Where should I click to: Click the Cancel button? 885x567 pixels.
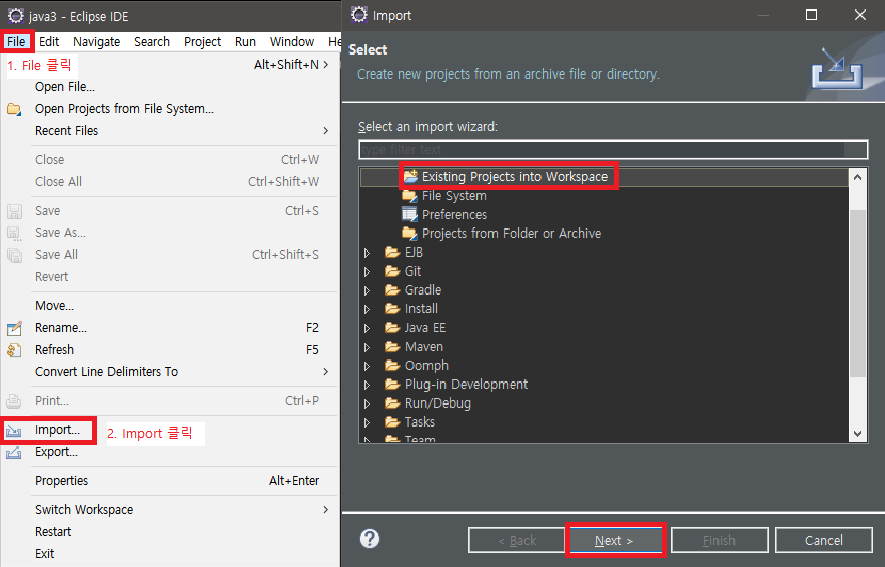(x=823, y=540)
